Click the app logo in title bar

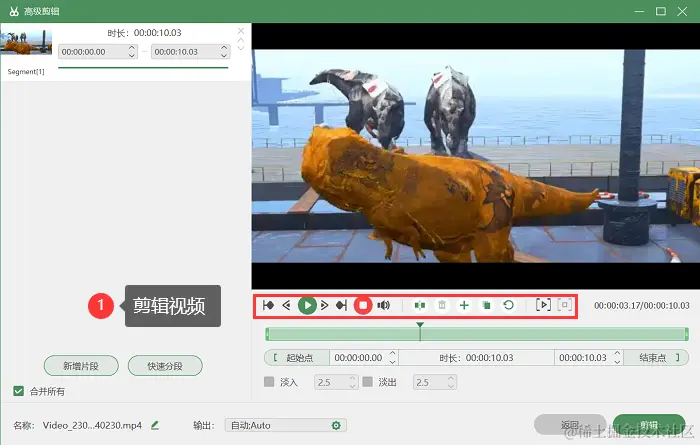(x=14, y=11)
